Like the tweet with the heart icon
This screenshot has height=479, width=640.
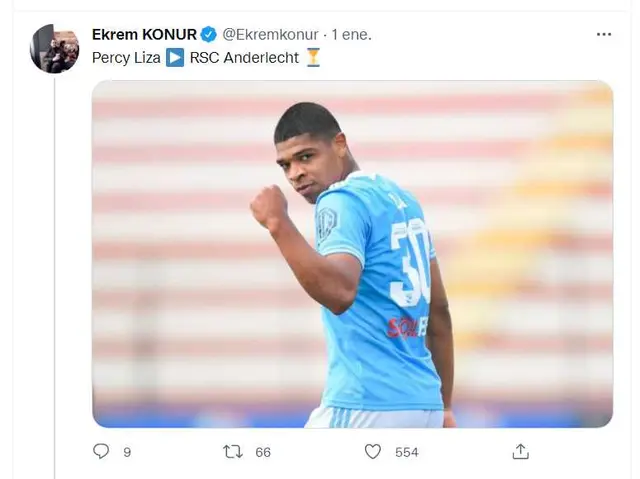(373, 452)
